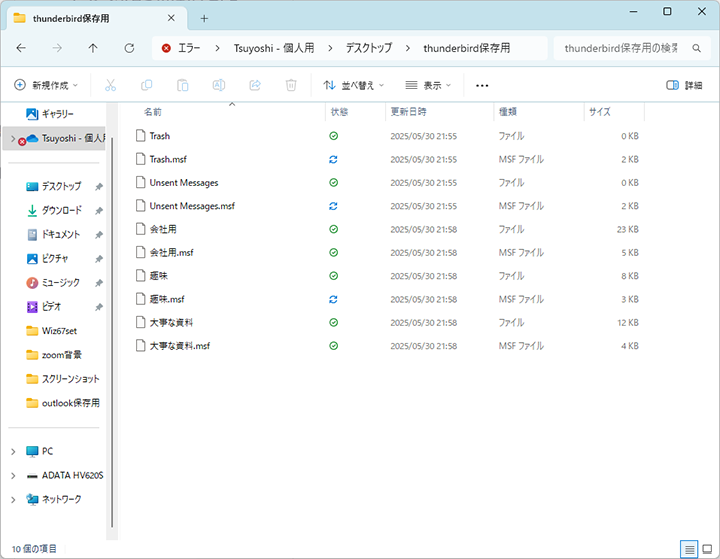Viewport: 720px width, 559px height.
Task: Switch to details list view layout
Action: [x=688, y=549]
